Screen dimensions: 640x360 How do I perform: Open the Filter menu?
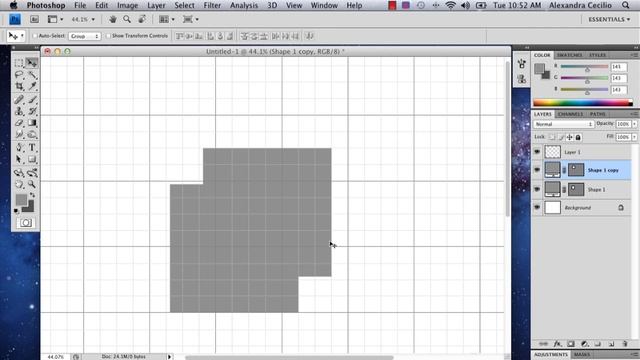coord(212,5)
